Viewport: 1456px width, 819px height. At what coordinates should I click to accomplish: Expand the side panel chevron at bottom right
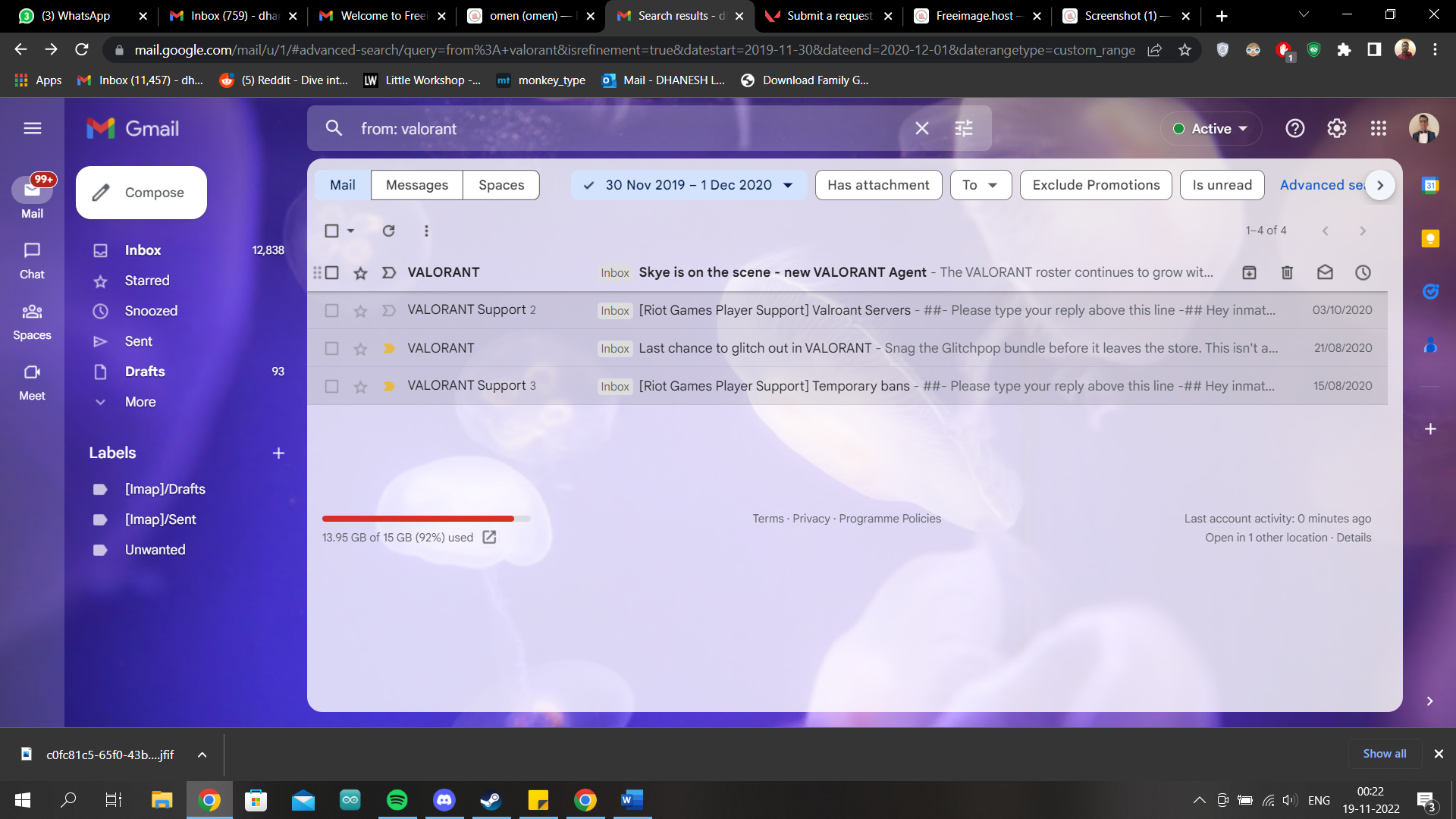(x=1429, y=701)
